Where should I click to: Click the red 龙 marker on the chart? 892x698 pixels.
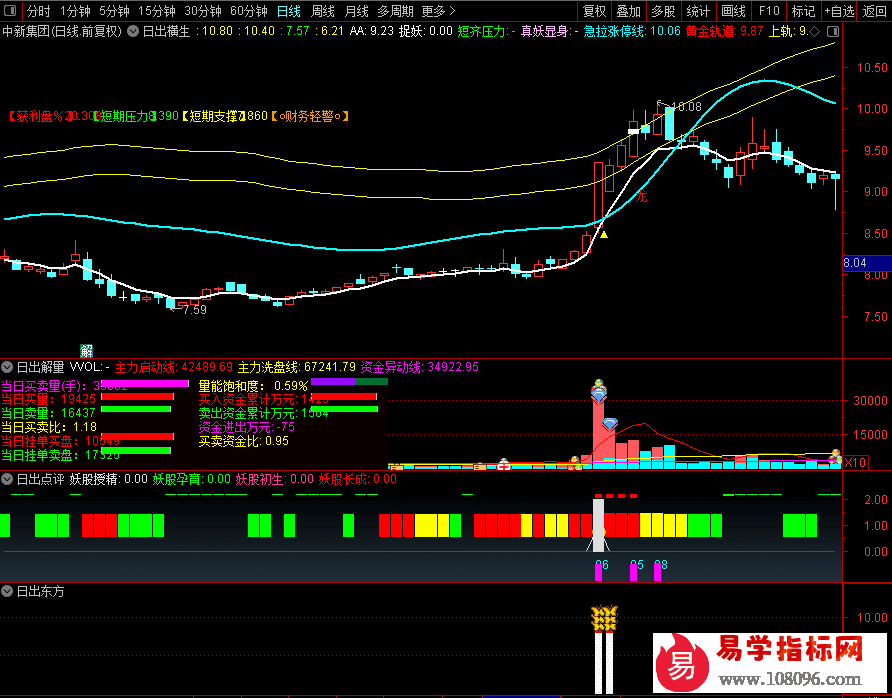(x=642, y=197)
